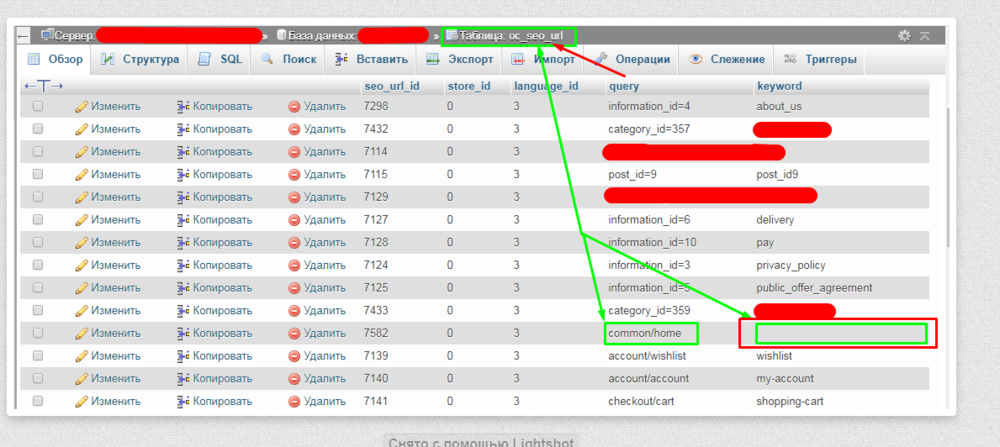Click the delete icon for row 7141
The image size is (1000, 447).
pyautogui.click(x=294, y=401)
